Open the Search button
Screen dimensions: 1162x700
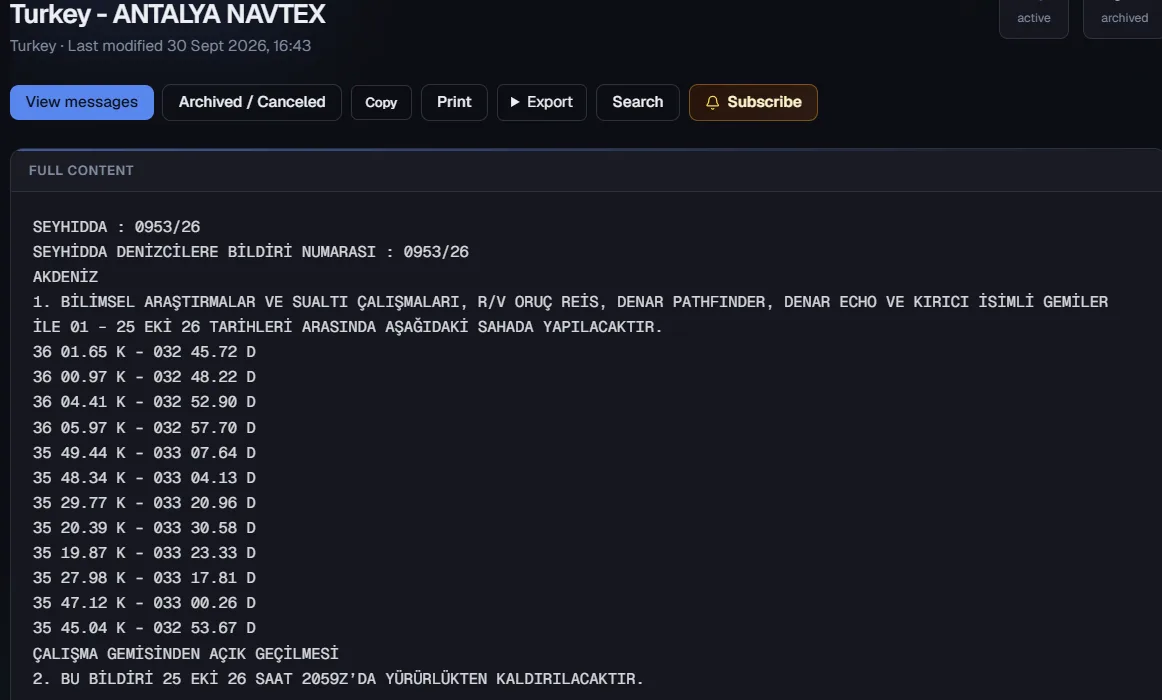click(x=637, y=102)
